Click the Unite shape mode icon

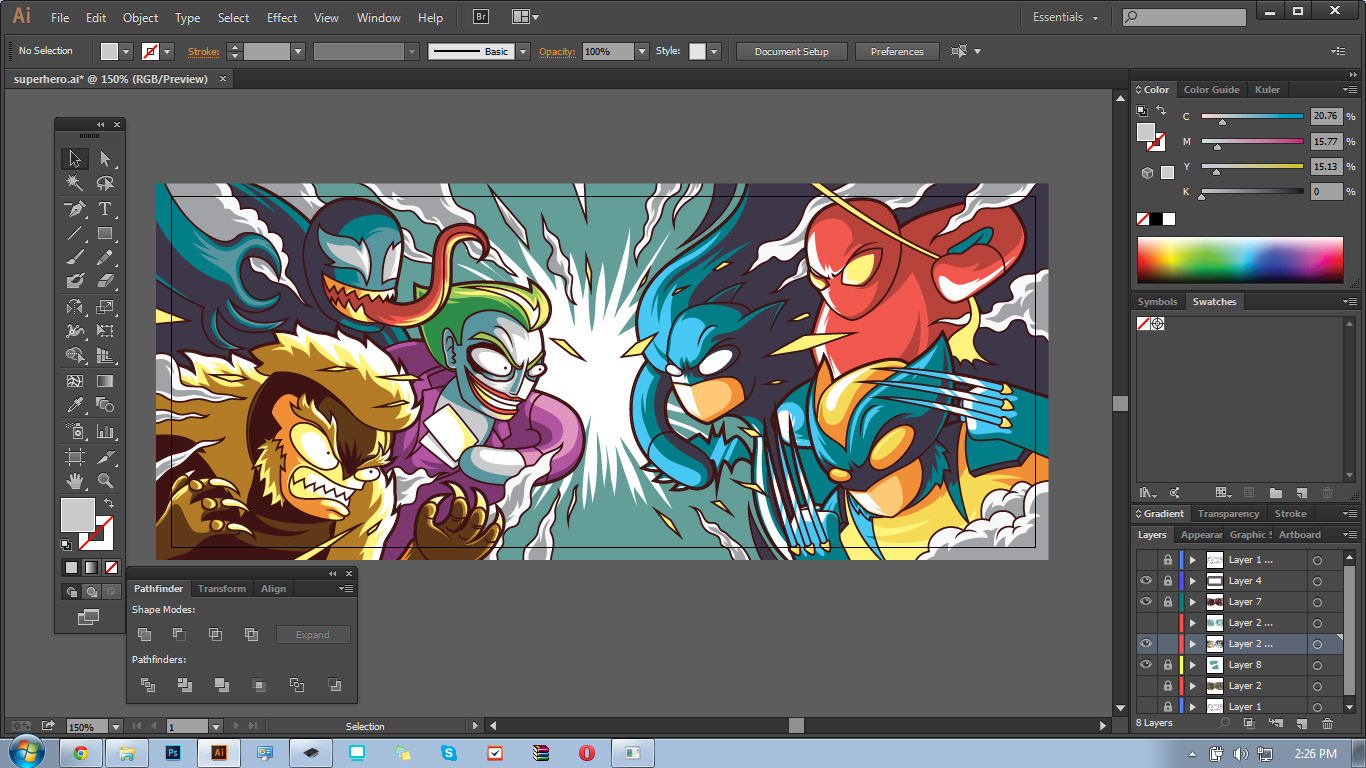pos(145,634)
